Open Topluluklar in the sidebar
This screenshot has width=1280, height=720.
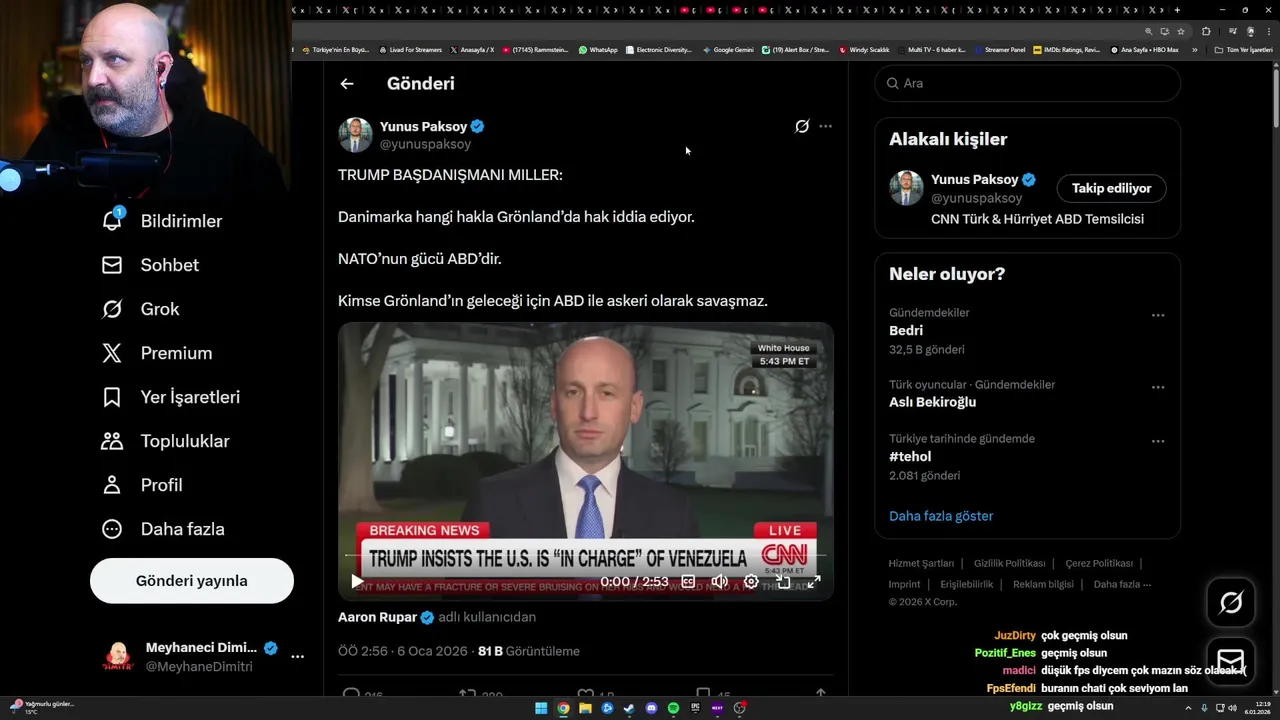pyautogui.click(x=165, y=441)
